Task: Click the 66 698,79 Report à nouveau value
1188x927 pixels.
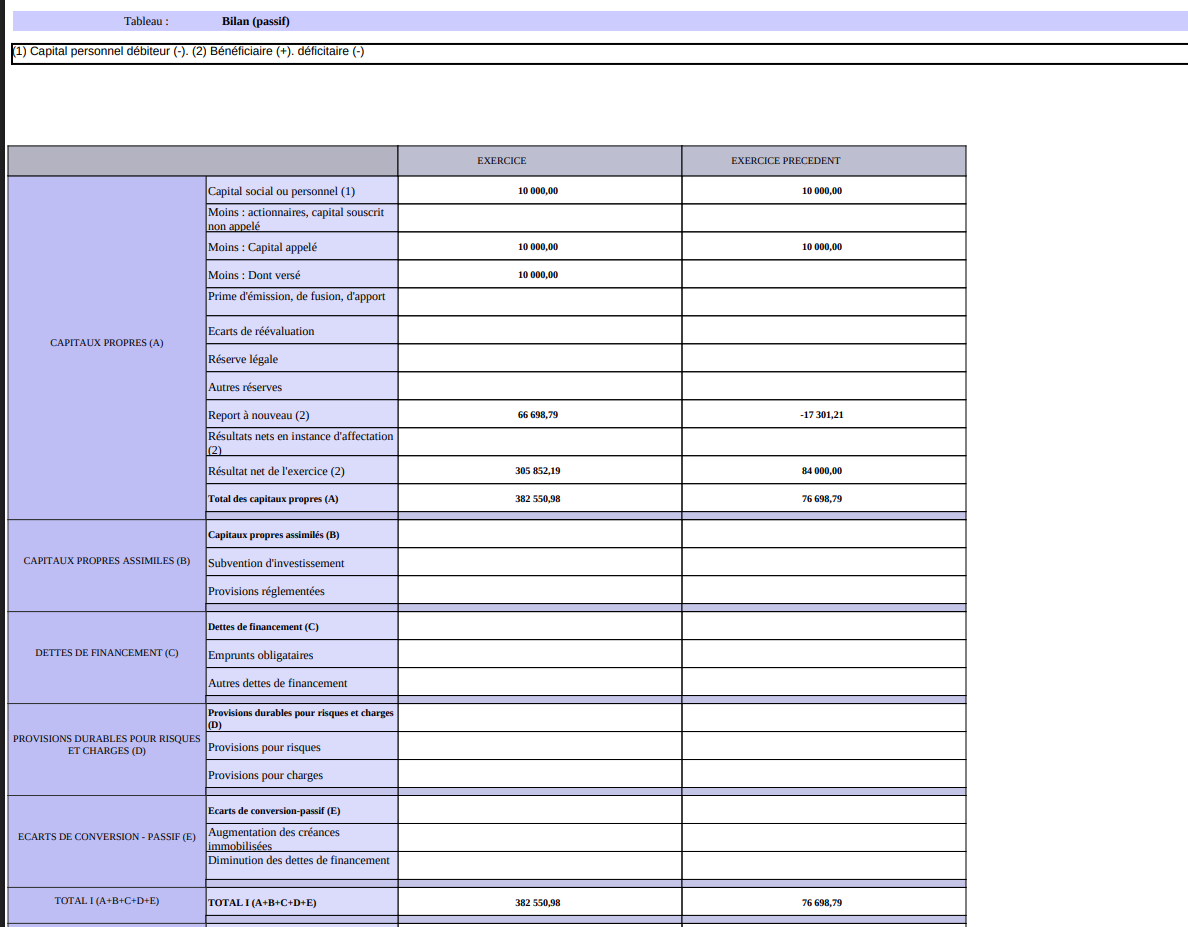Action: point(538,415)
